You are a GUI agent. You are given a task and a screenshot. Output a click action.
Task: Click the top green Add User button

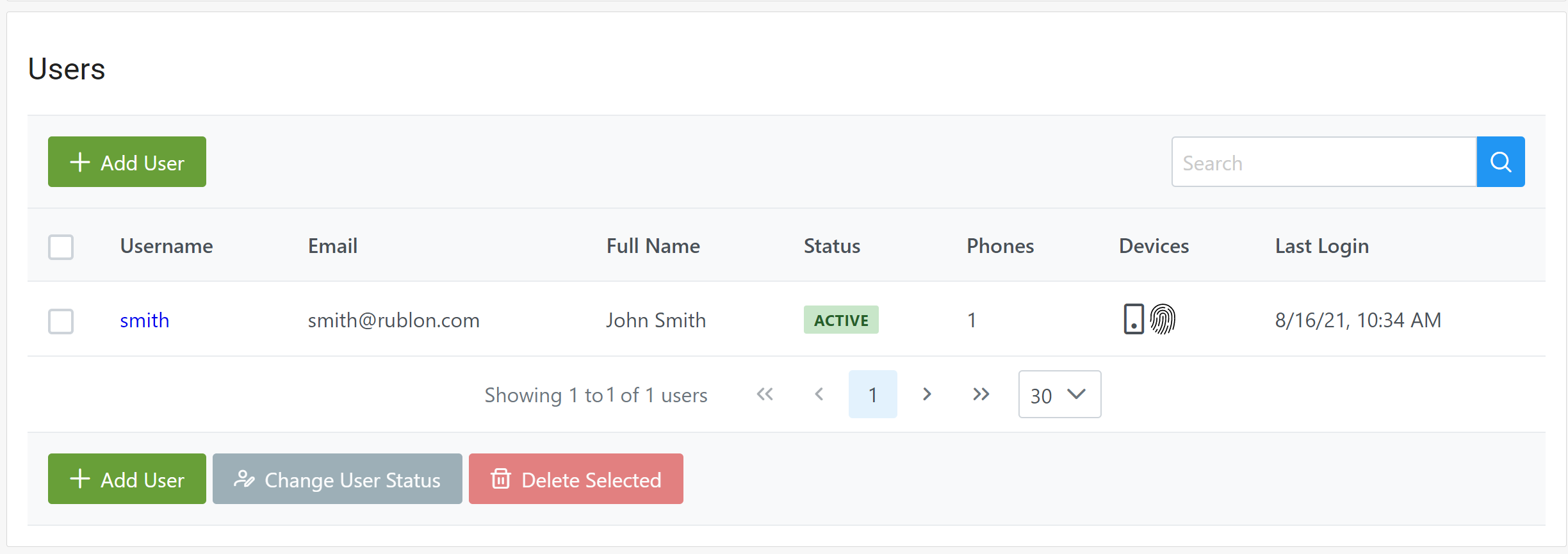tap(127, 162)
